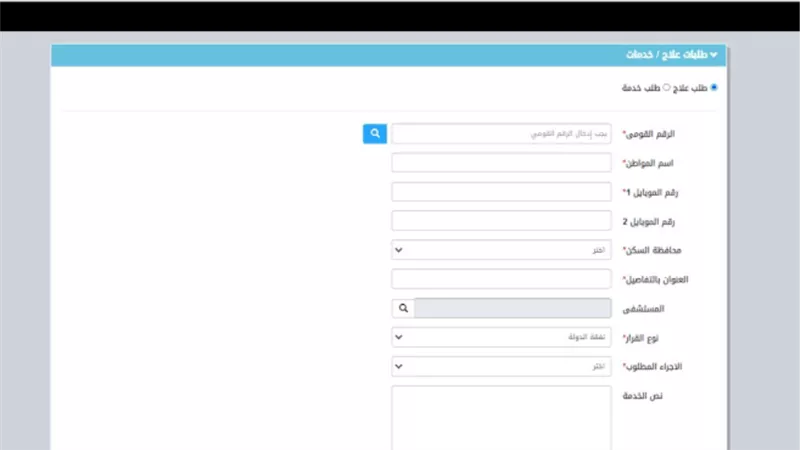
Task: Click the الاجراء المطلوب label
Action: 654,367
